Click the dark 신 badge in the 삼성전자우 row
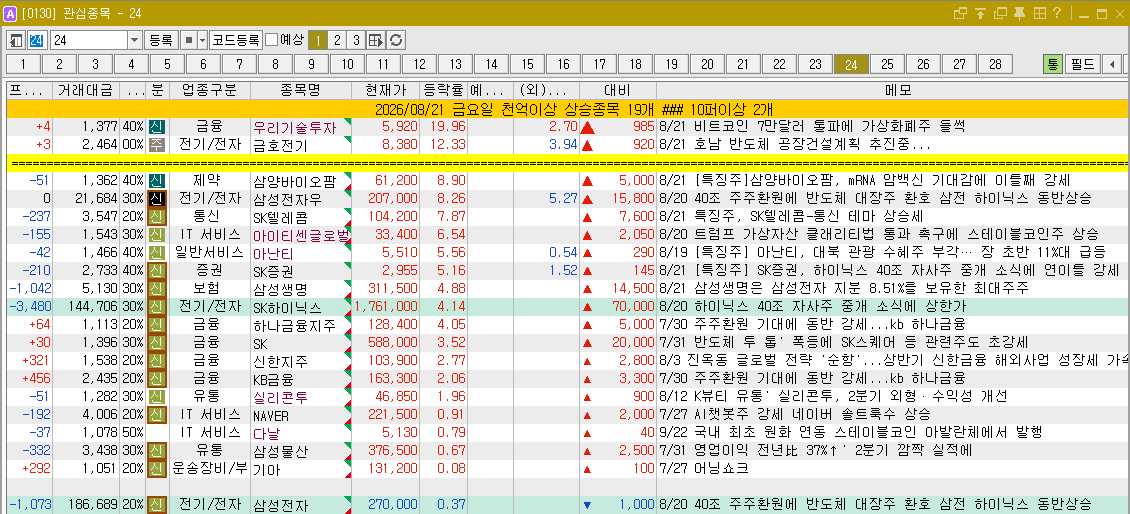This screenshot has width=1130, height=514. [x=157, y=198]
